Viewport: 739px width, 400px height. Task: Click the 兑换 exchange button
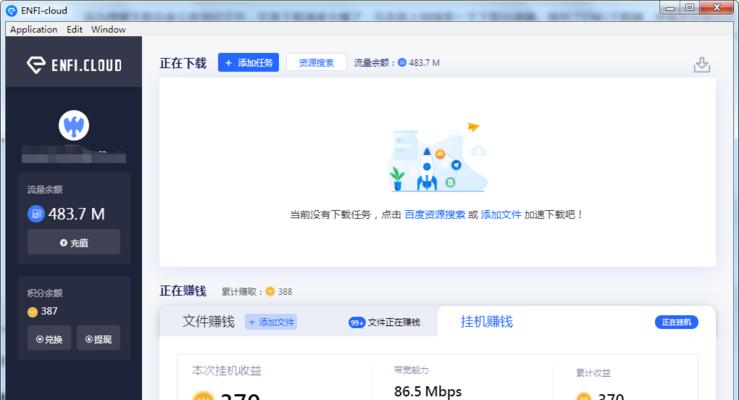pyautogui.click(x=49, y=338)
